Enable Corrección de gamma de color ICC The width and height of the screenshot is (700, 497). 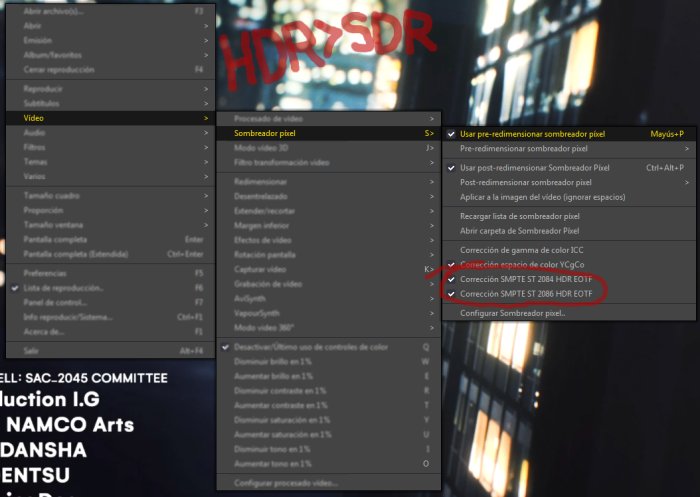tap(569, 250)
